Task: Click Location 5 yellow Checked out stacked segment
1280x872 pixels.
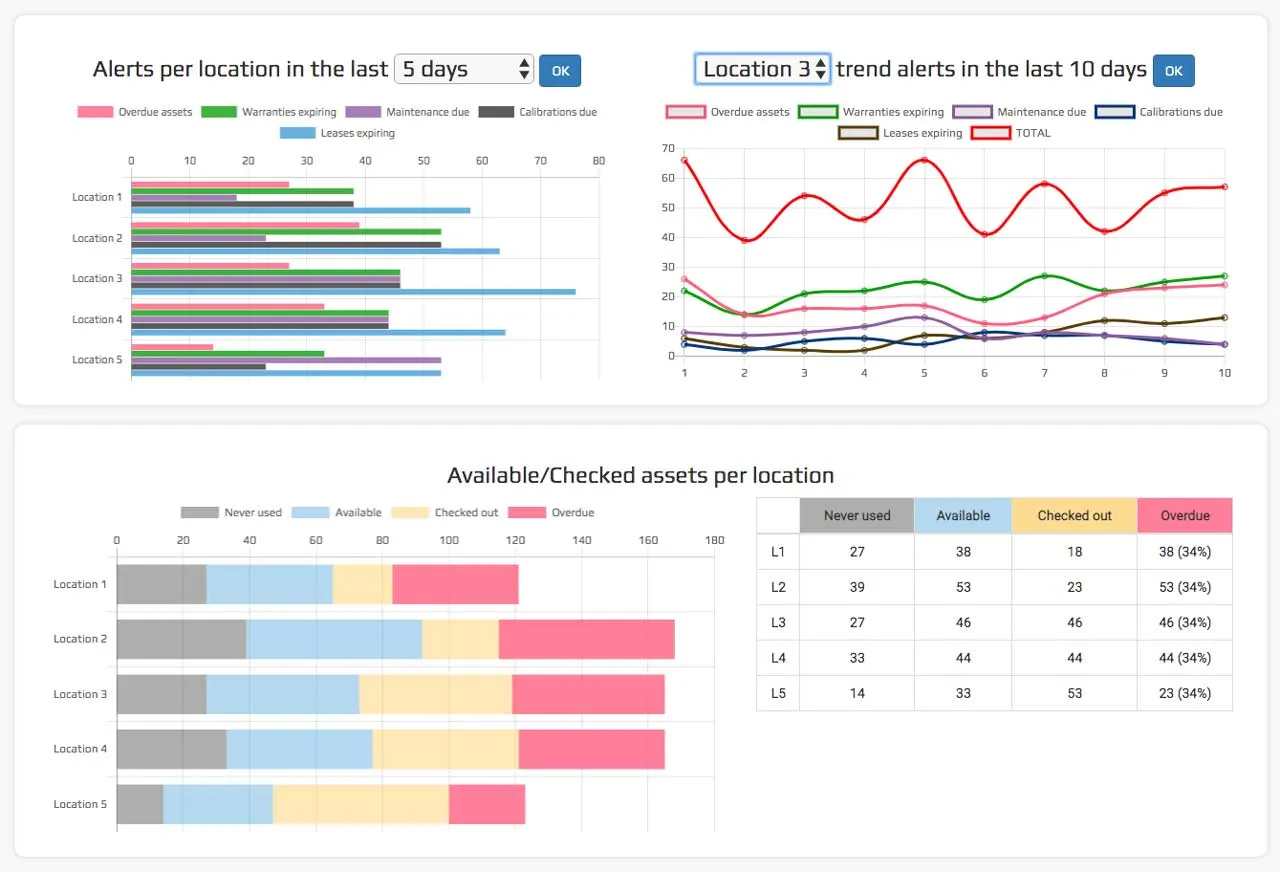Action: [361, 804]
